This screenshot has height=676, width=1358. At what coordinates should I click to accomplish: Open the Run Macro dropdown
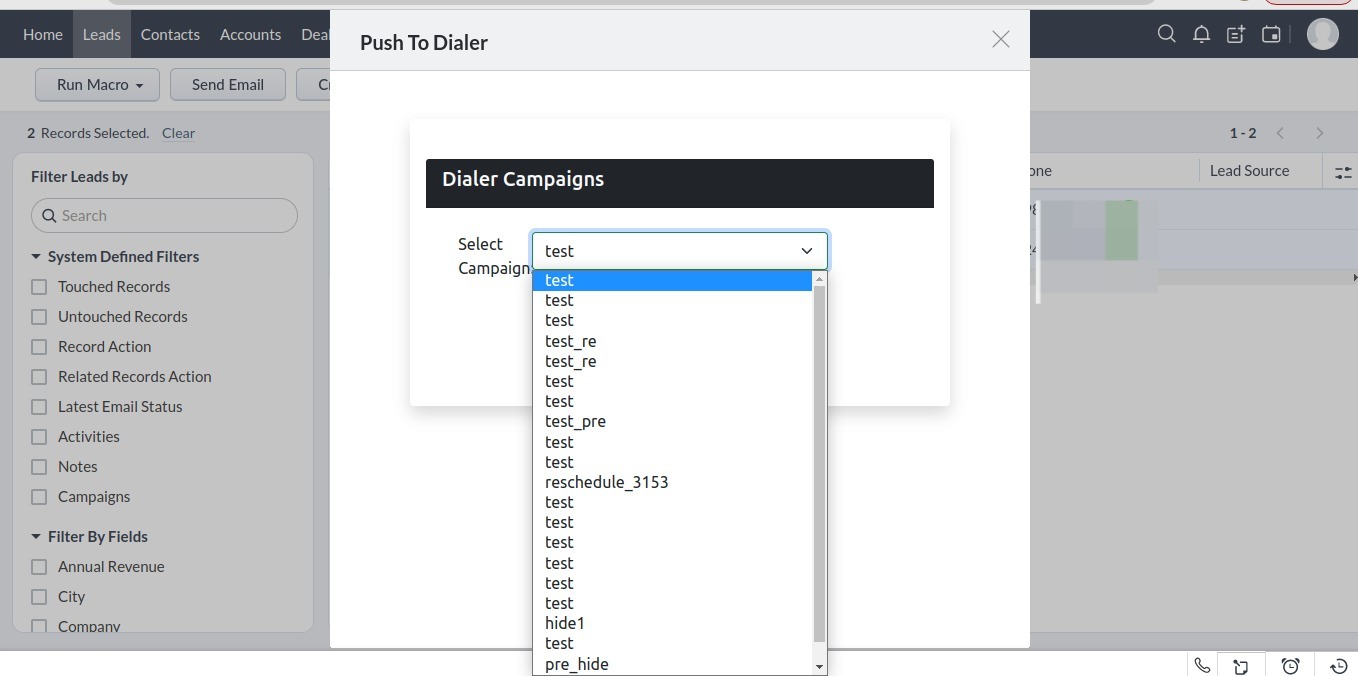click(x=99, y=85)
